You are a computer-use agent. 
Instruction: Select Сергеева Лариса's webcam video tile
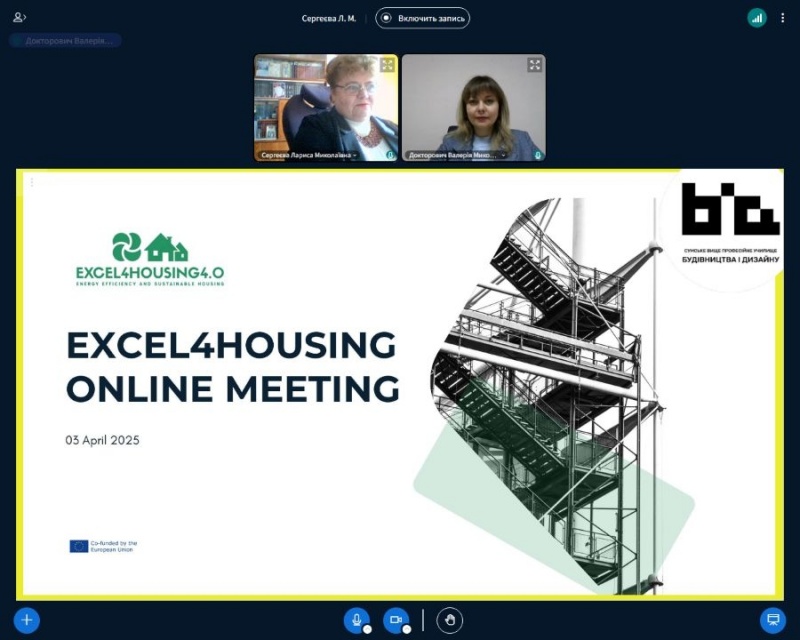tap(325, 105)
